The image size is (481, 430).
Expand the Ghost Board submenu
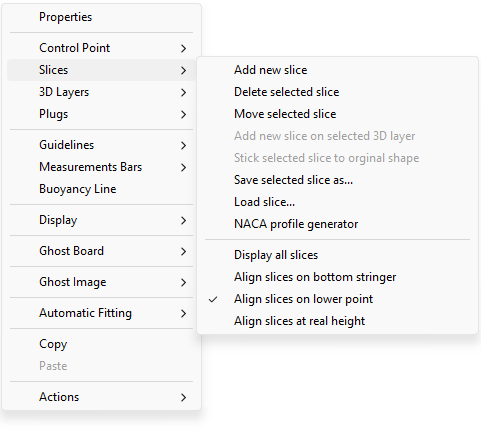tap(101, 251)
